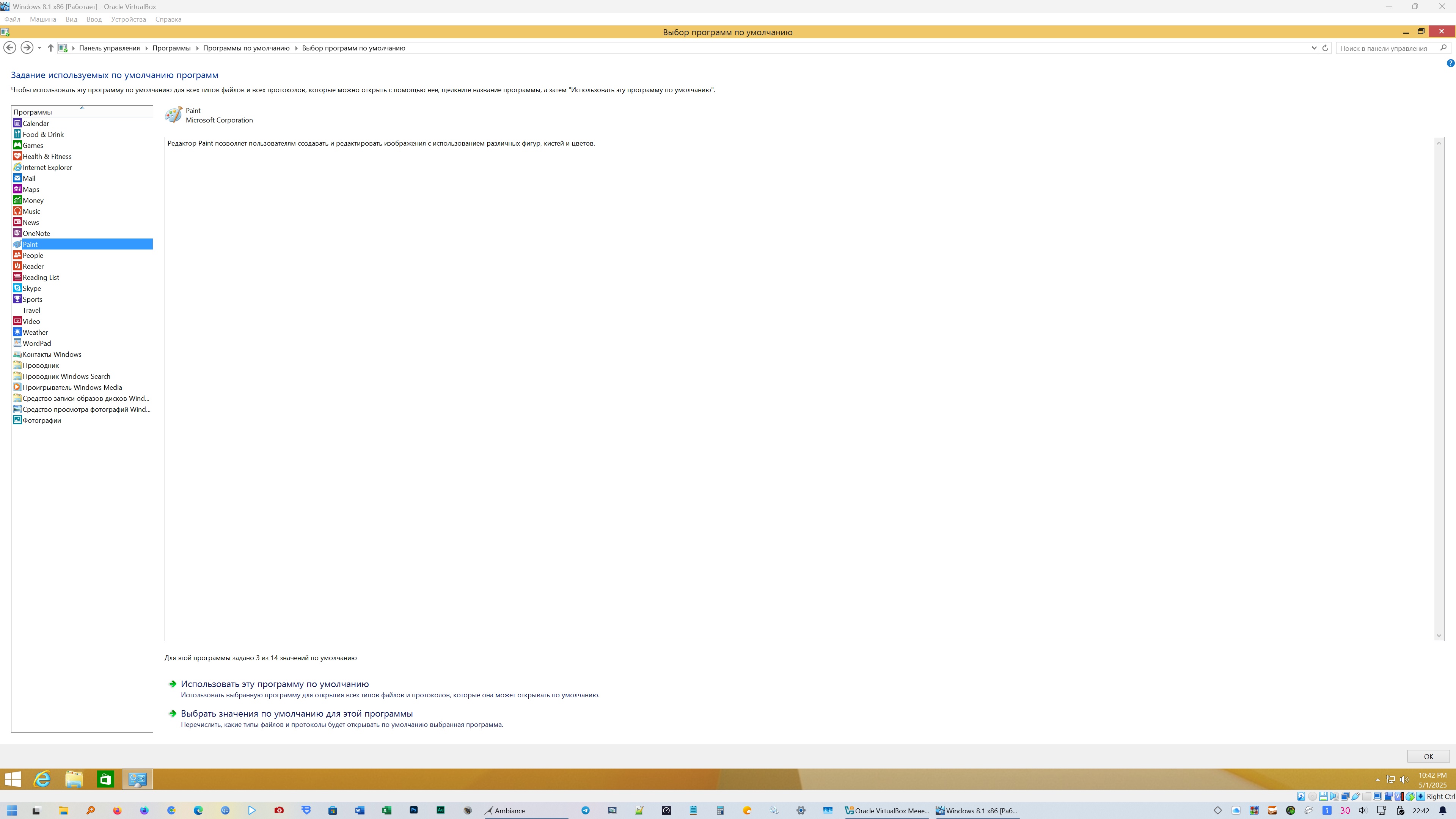Image resolution: width=1456 pixels, height=819 pixels.
Task: Select Проигрыватель Windows Media entry
Action: click(72, 387)
